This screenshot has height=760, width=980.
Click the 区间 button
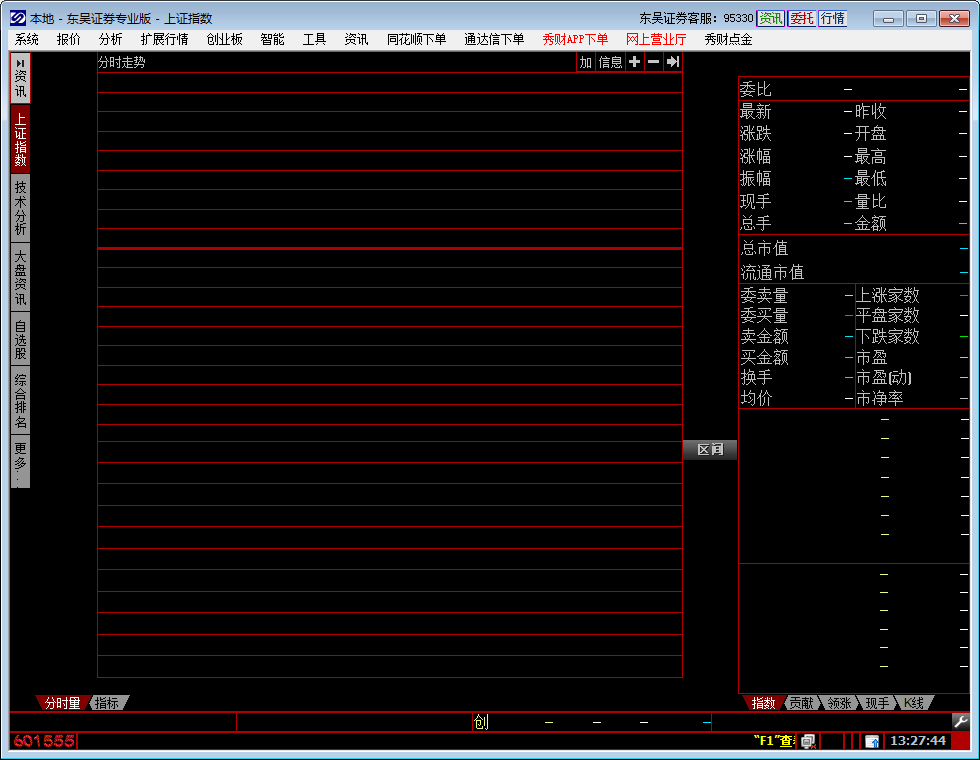[x=710, y=450]
